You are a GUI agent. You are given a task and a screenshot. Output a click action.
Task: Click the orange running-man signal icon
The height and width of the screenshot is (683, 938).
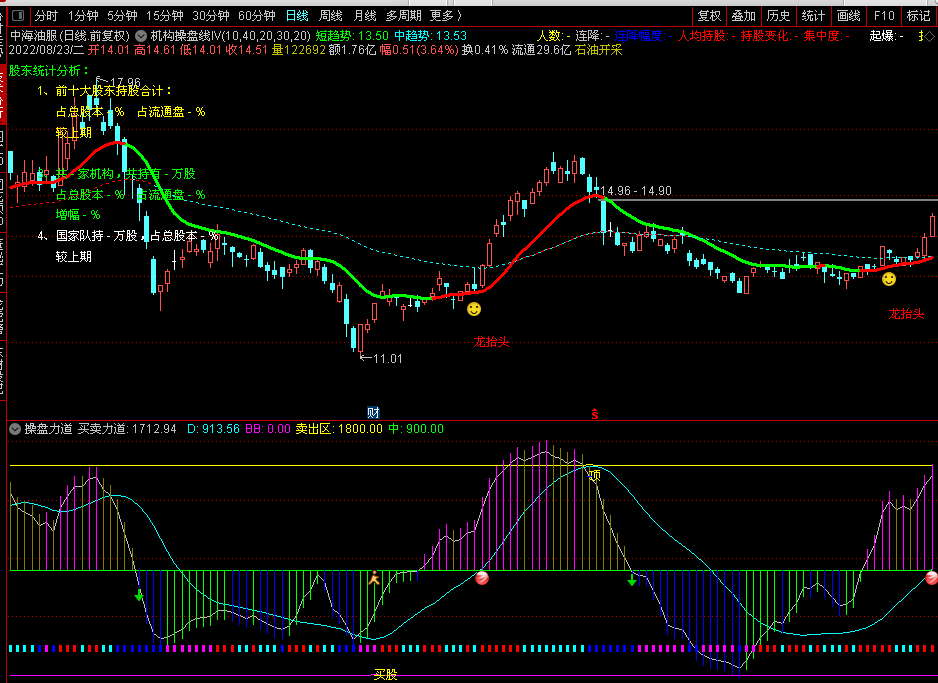pyautogui.click(x=374, y=578)
